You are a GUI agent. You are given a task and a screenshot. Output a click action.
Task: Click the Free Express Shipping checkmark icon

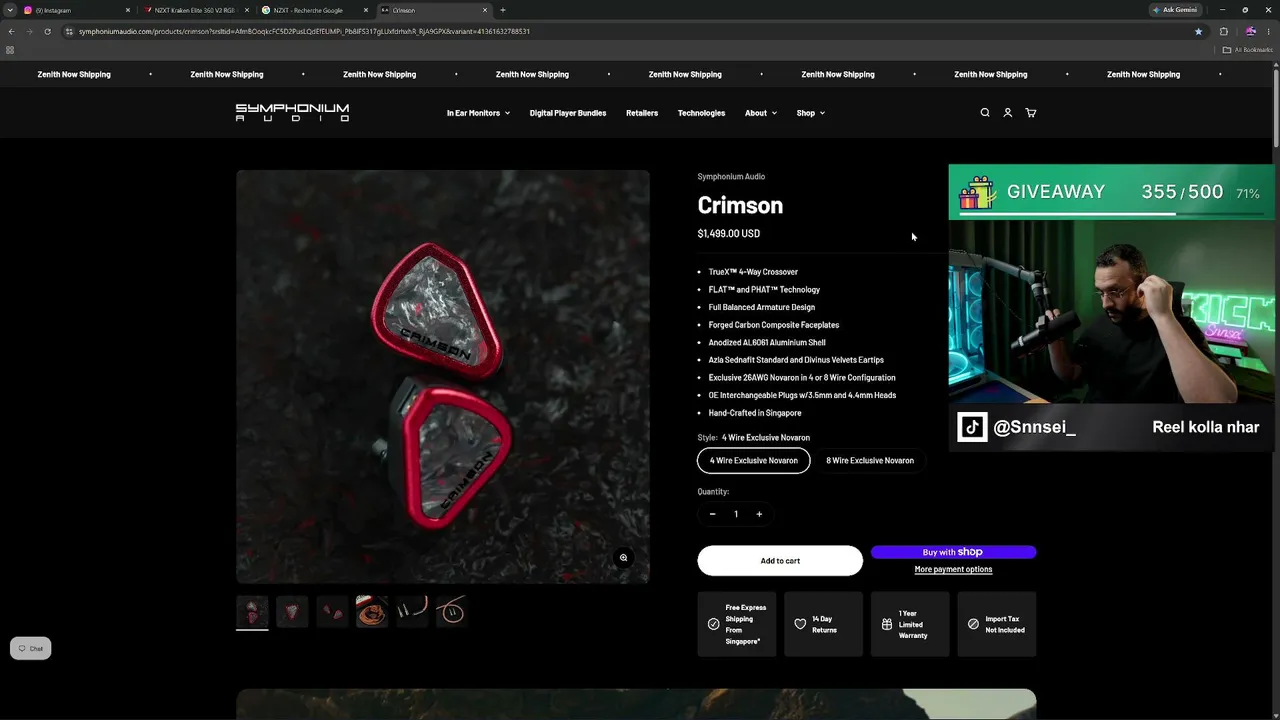pos(713,624)
